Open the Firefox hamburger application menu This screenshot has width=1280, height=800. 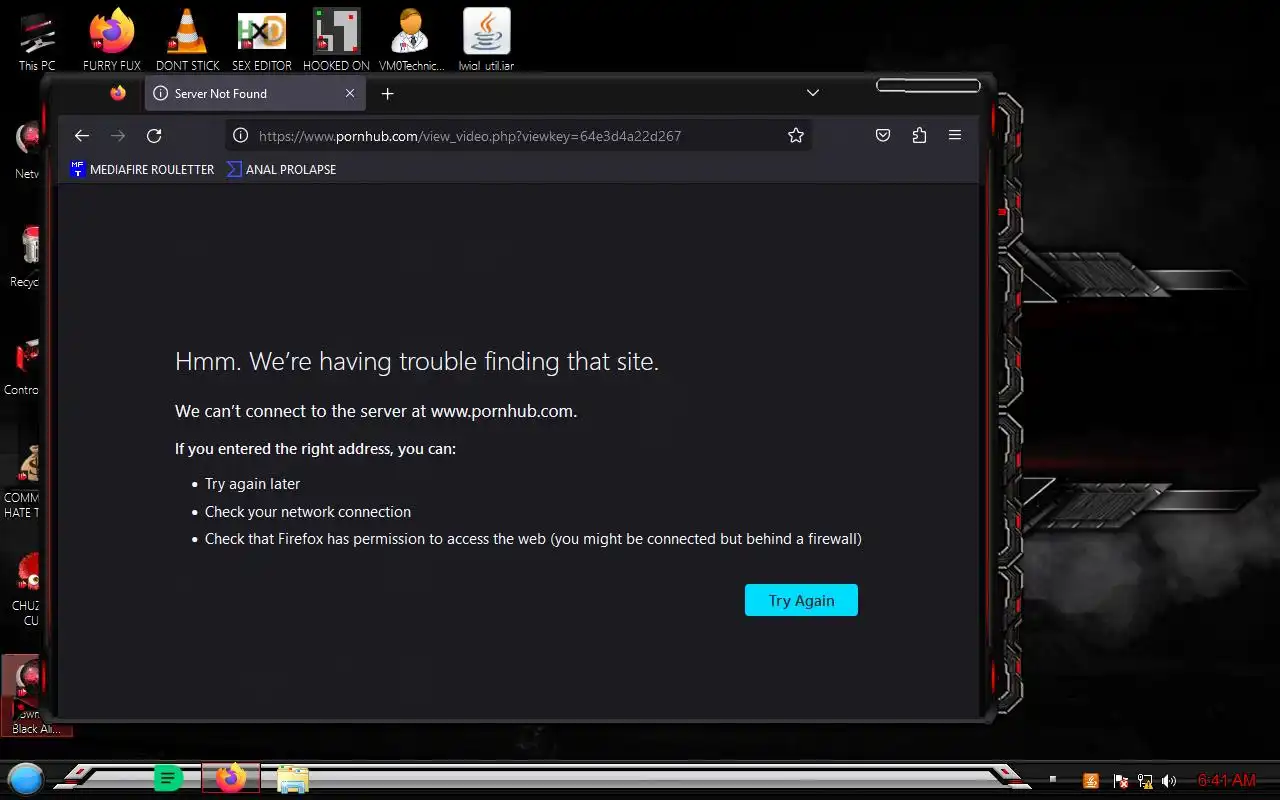(955, 136)
